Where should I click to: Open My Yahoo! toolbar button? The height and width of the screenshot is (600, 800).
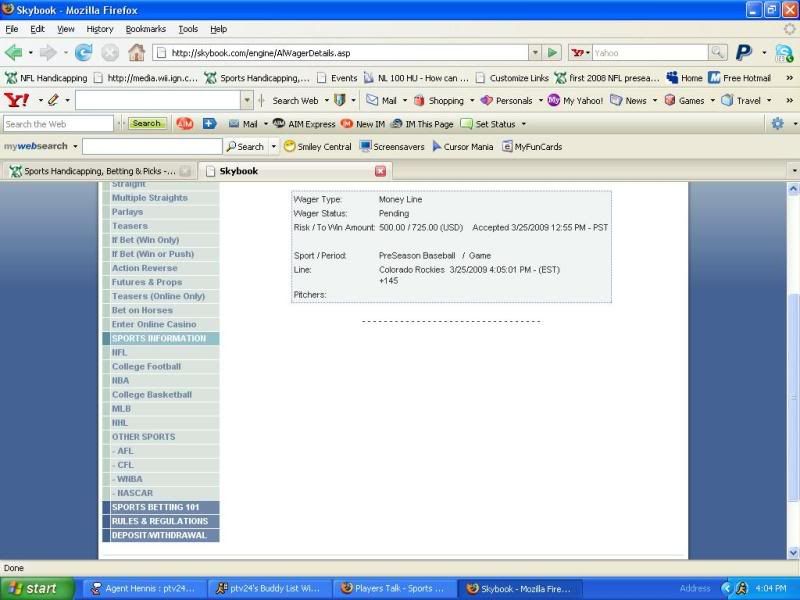[575, 101]
